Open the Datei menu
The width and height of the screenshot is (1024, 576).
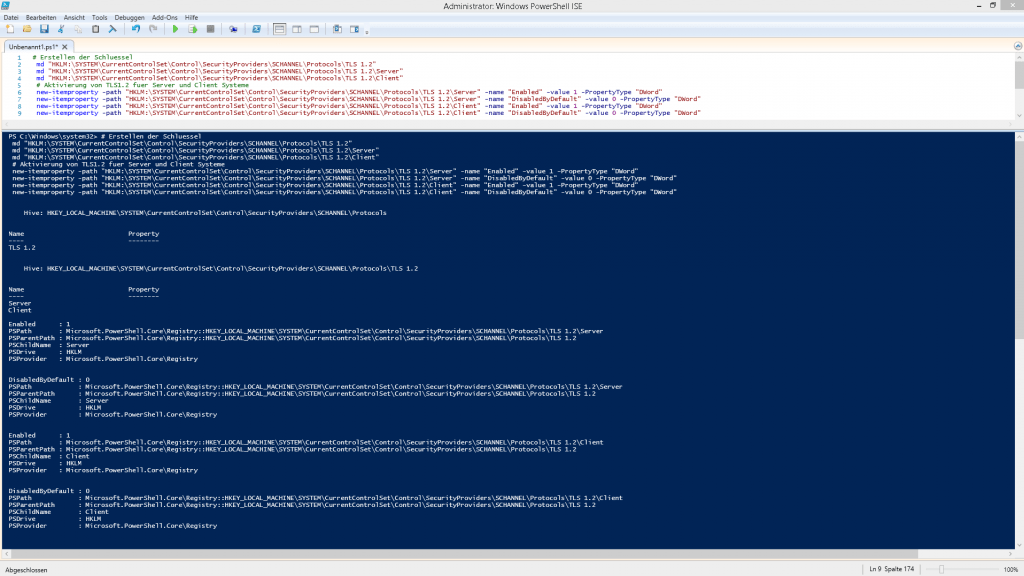[x=12, y=18]
